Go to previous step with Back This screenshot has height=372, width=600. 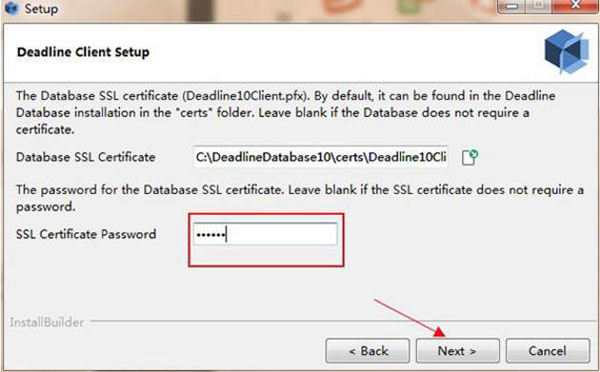coord(368,351)
